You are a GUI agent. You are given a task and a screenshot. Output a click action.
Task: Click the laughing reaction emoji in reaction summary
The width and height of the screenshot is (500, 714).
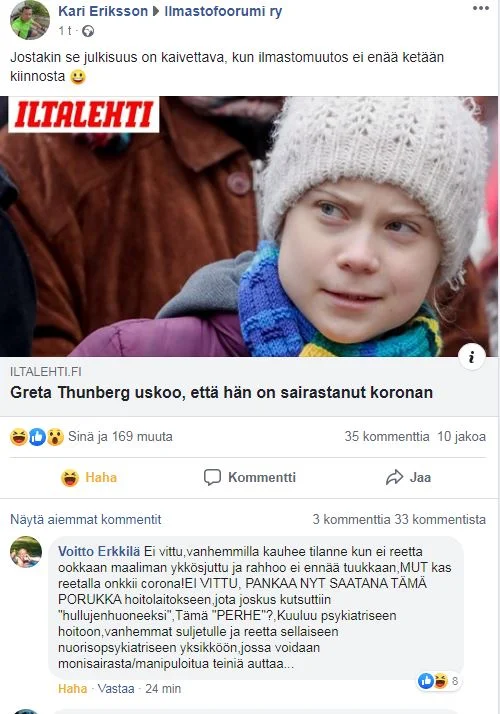tap(19, 437)
